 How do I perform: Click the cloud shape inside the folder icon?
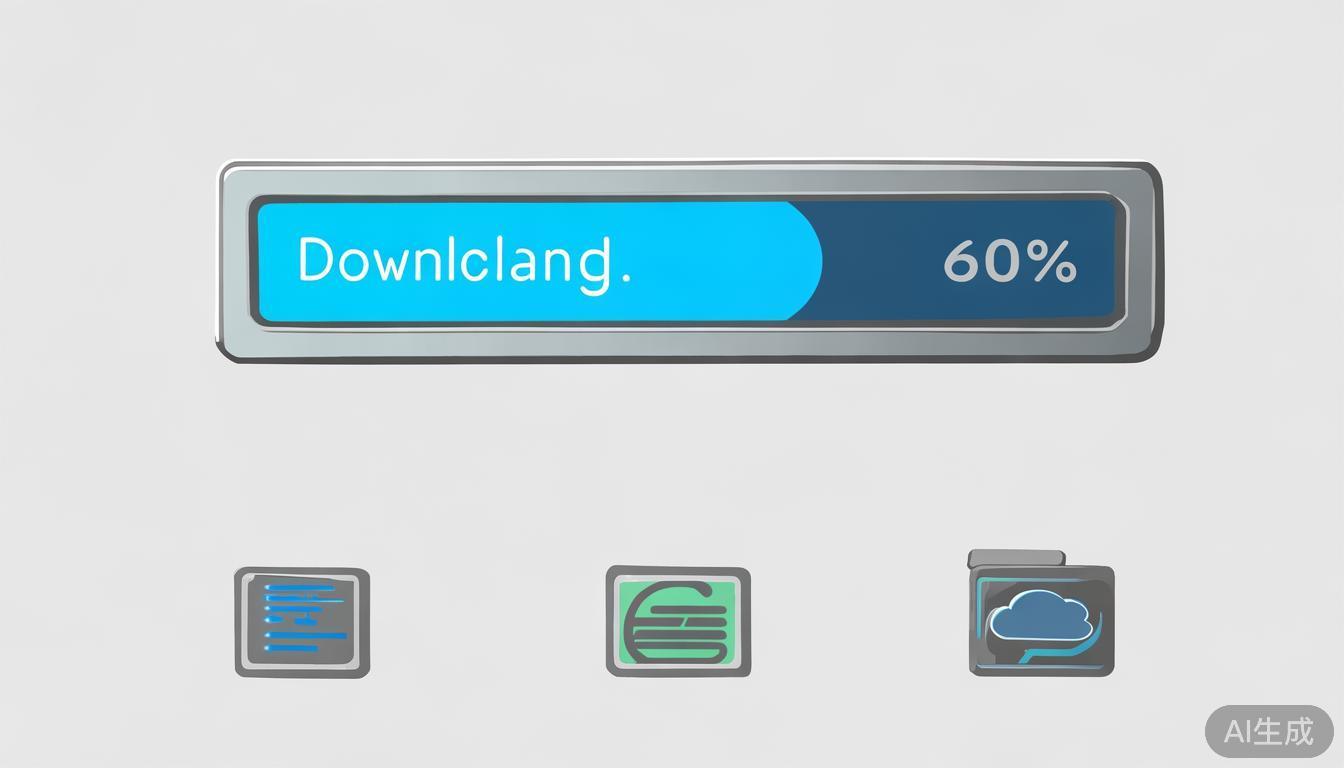tap(1039, 616)
